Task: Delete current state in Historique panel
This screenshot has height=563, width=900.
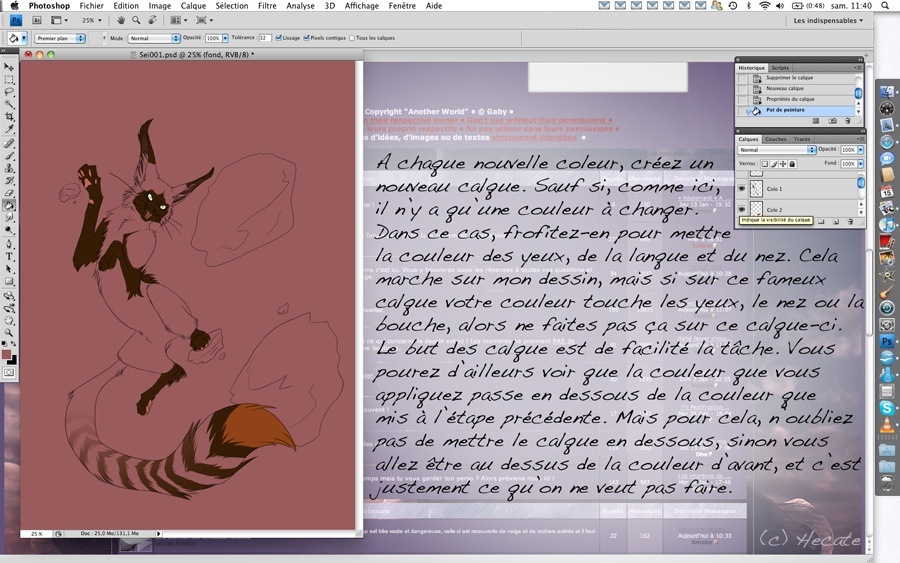Action: click(x=848, y=121)
